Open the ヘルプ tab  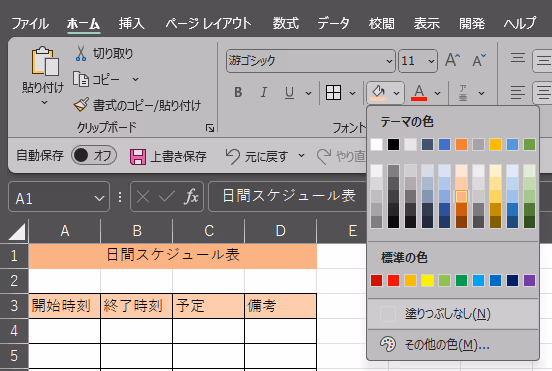[520, 24]
